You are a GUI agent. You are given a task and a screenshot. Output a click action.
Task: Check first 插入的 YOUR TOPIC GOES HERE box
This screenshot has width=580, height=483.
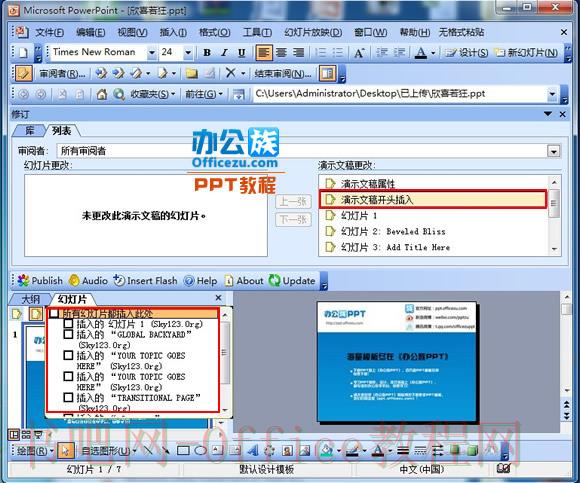click(x=68, y=355)
